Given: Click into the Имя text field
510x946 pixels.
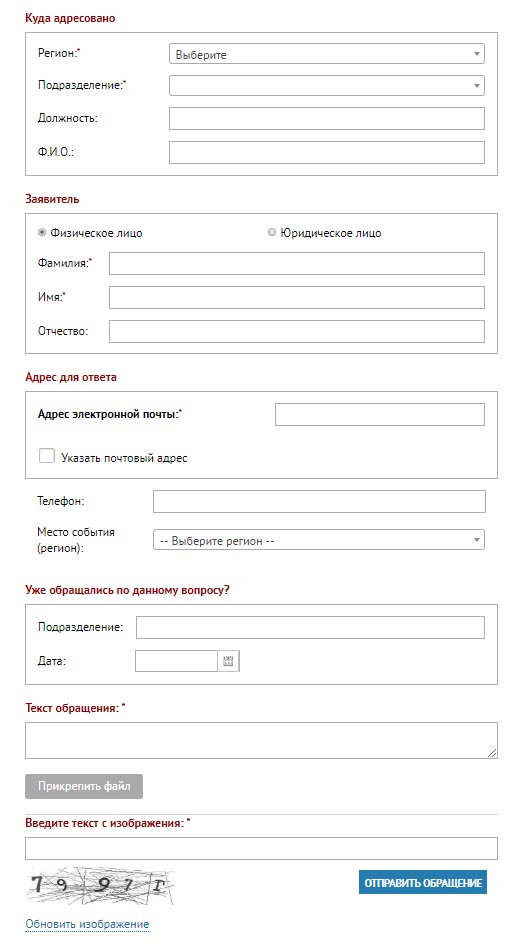Looking at the screenshot, I should click(x=296, y=297).
